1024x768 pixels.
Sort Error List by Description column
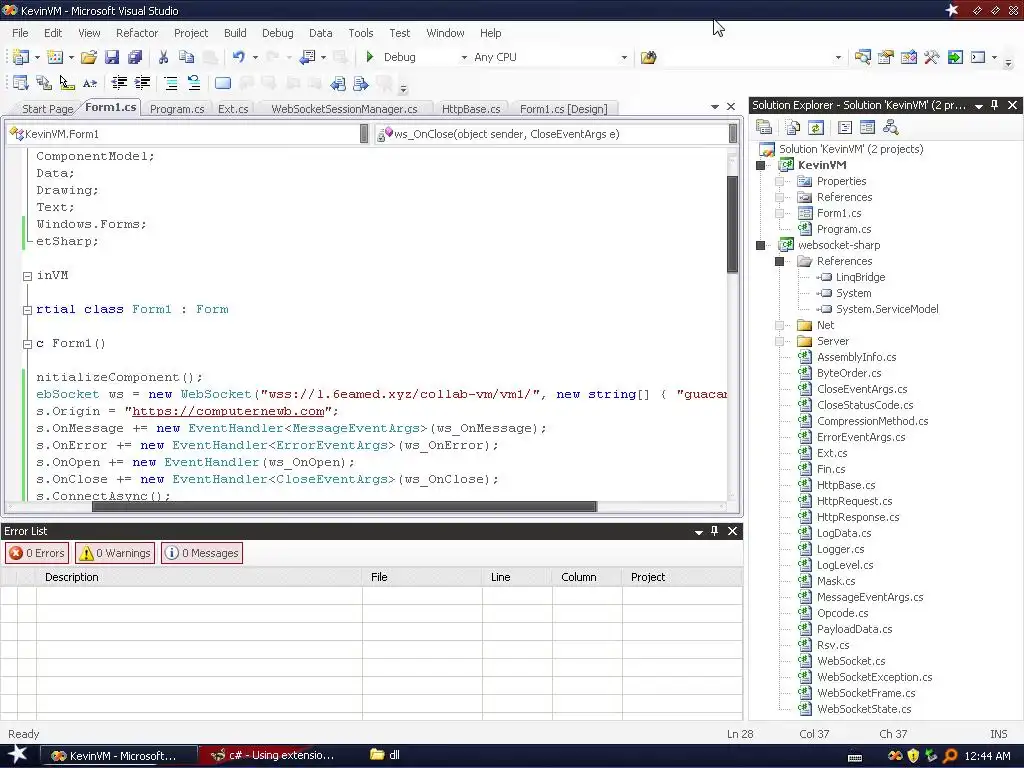coord(199,577)
